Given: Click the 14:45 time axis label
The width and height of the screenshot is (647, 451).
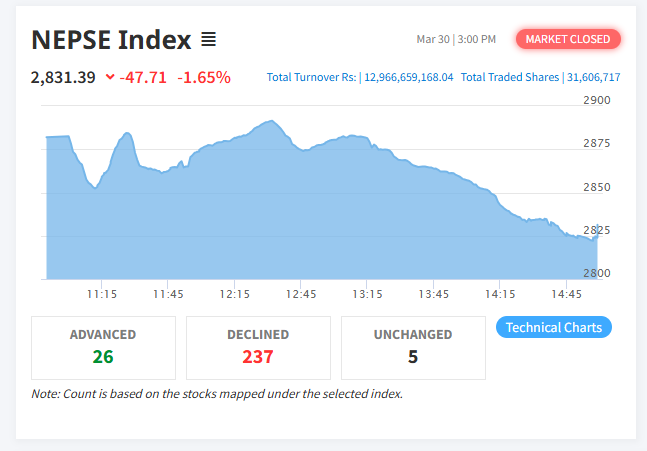Looking at the screenshot, I should tap(566, 294).
